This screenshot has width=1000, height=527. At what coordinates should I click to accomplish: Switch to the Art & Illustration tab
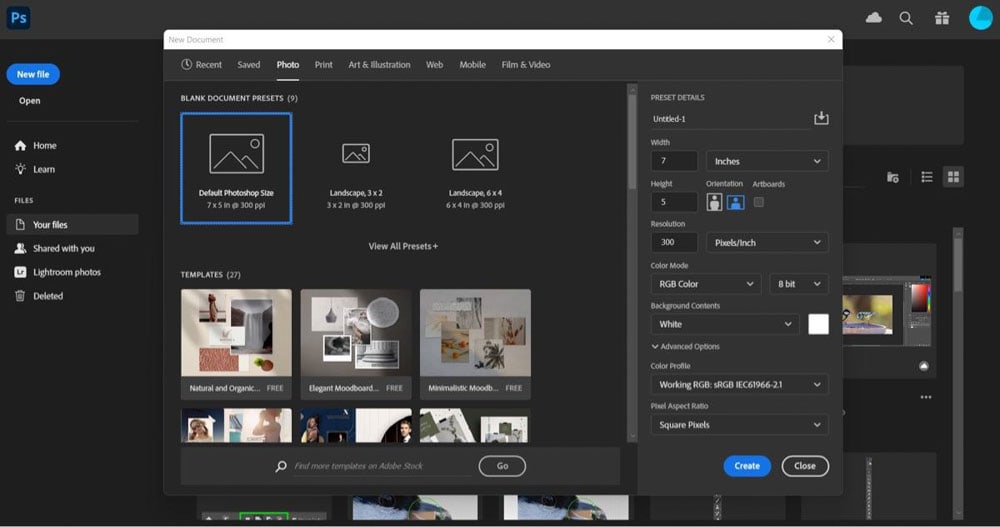point(379,64)
